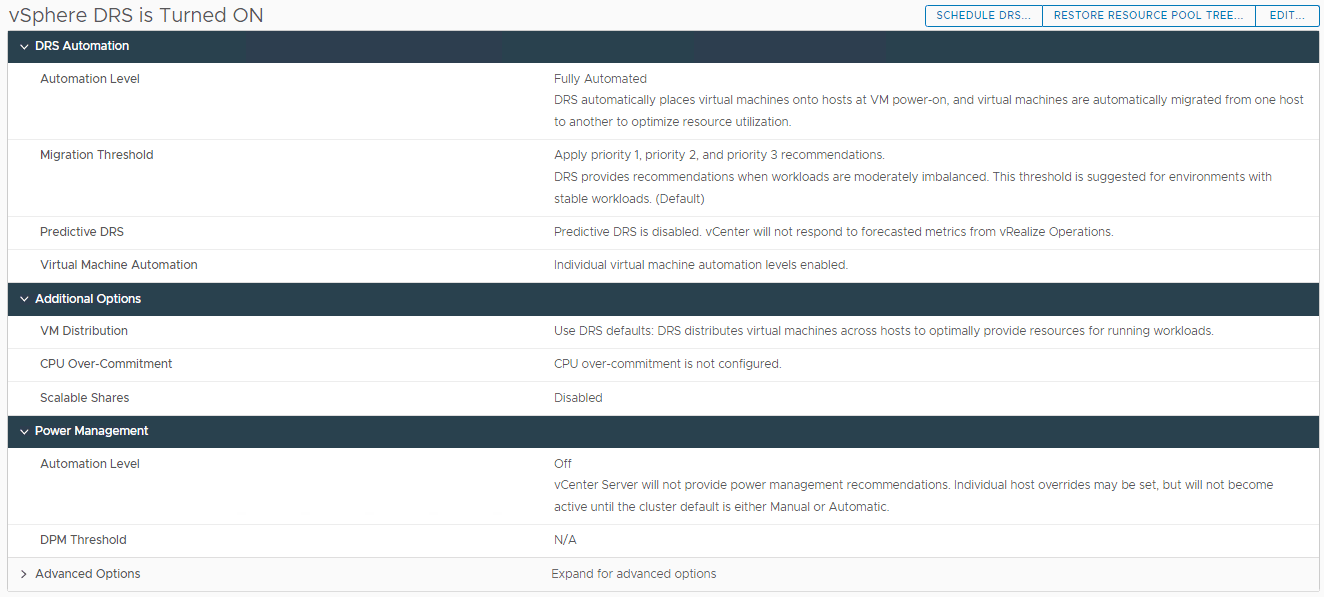Click the Predictive DRS row label
This screenshot has height=597, width=1324.
(x=82, y=232)
